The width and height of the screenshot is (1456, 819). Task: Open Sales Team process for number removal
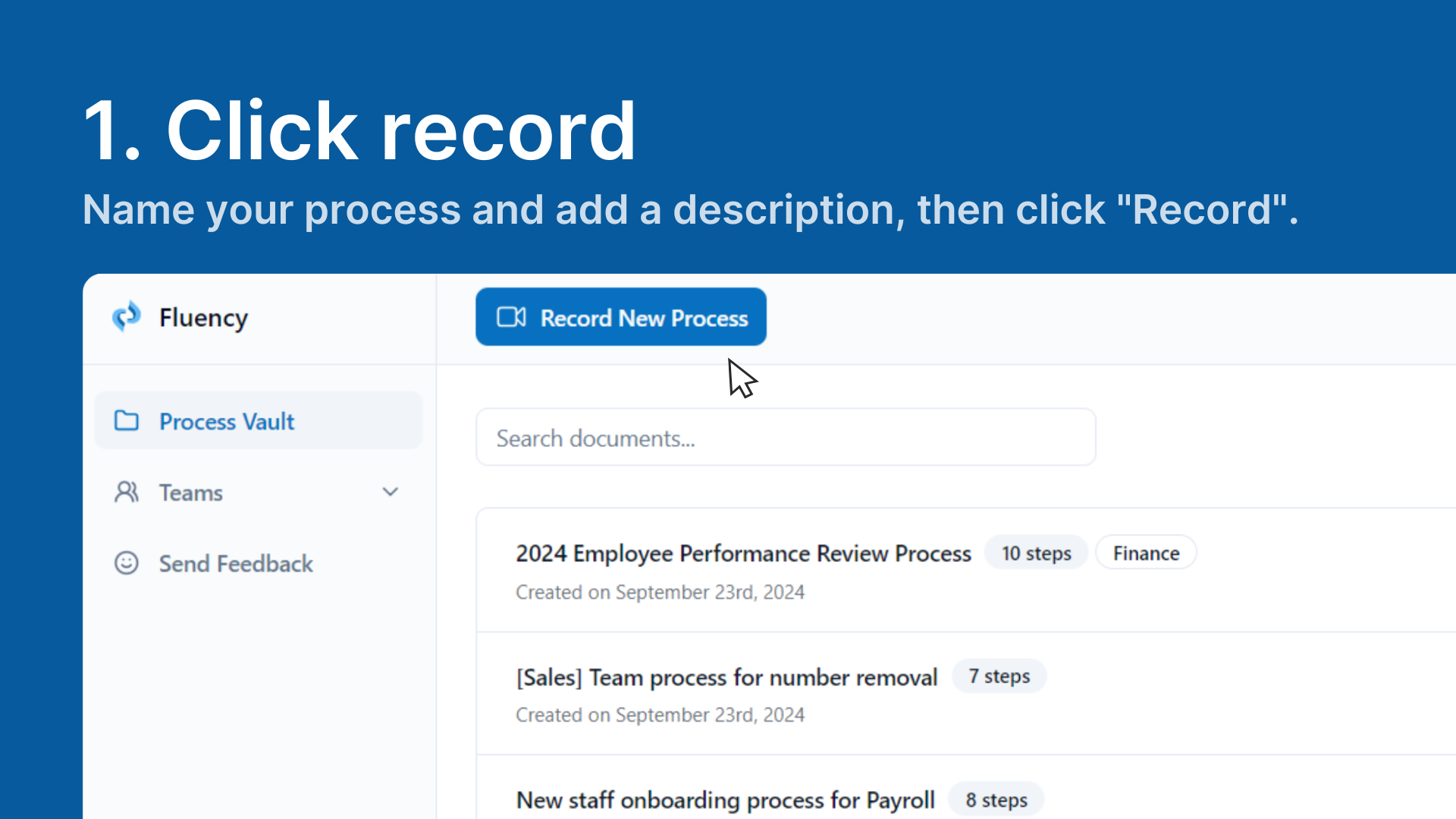click(x=726, y=677)
